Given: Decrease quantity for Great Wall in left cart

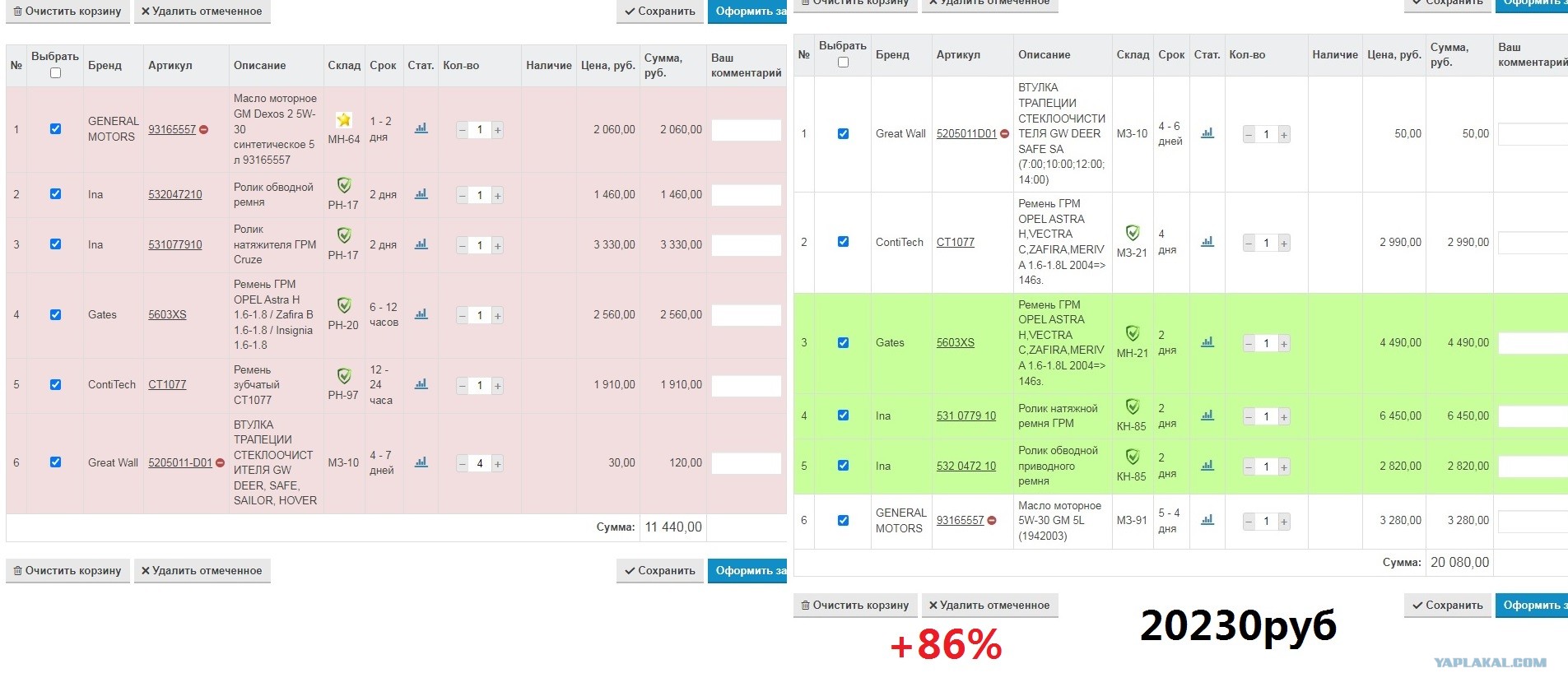Looking at the screenshot, I should click(x=463, y=464).
